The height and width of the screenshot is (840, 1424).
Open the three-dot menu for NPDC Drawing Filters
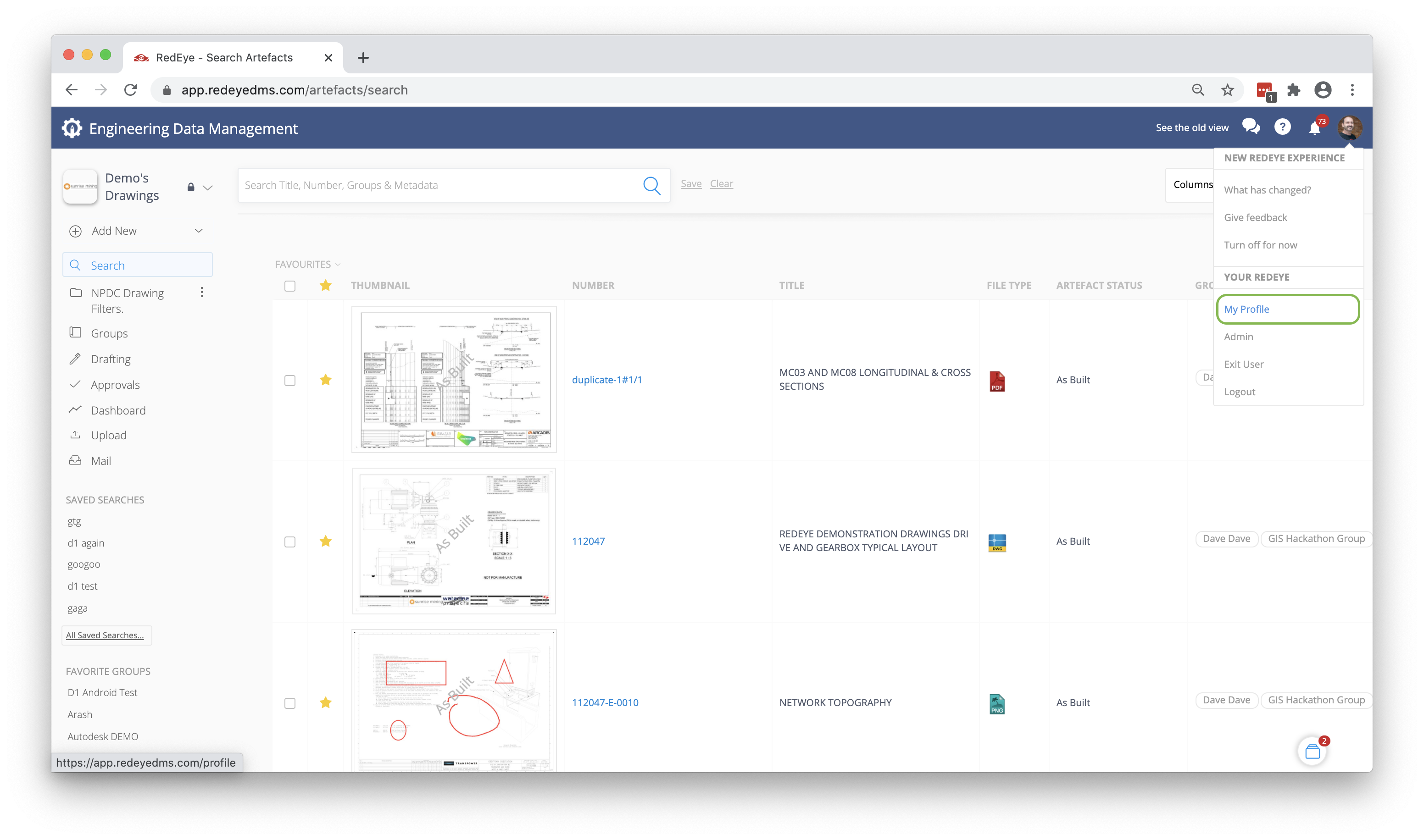[201, 293]
